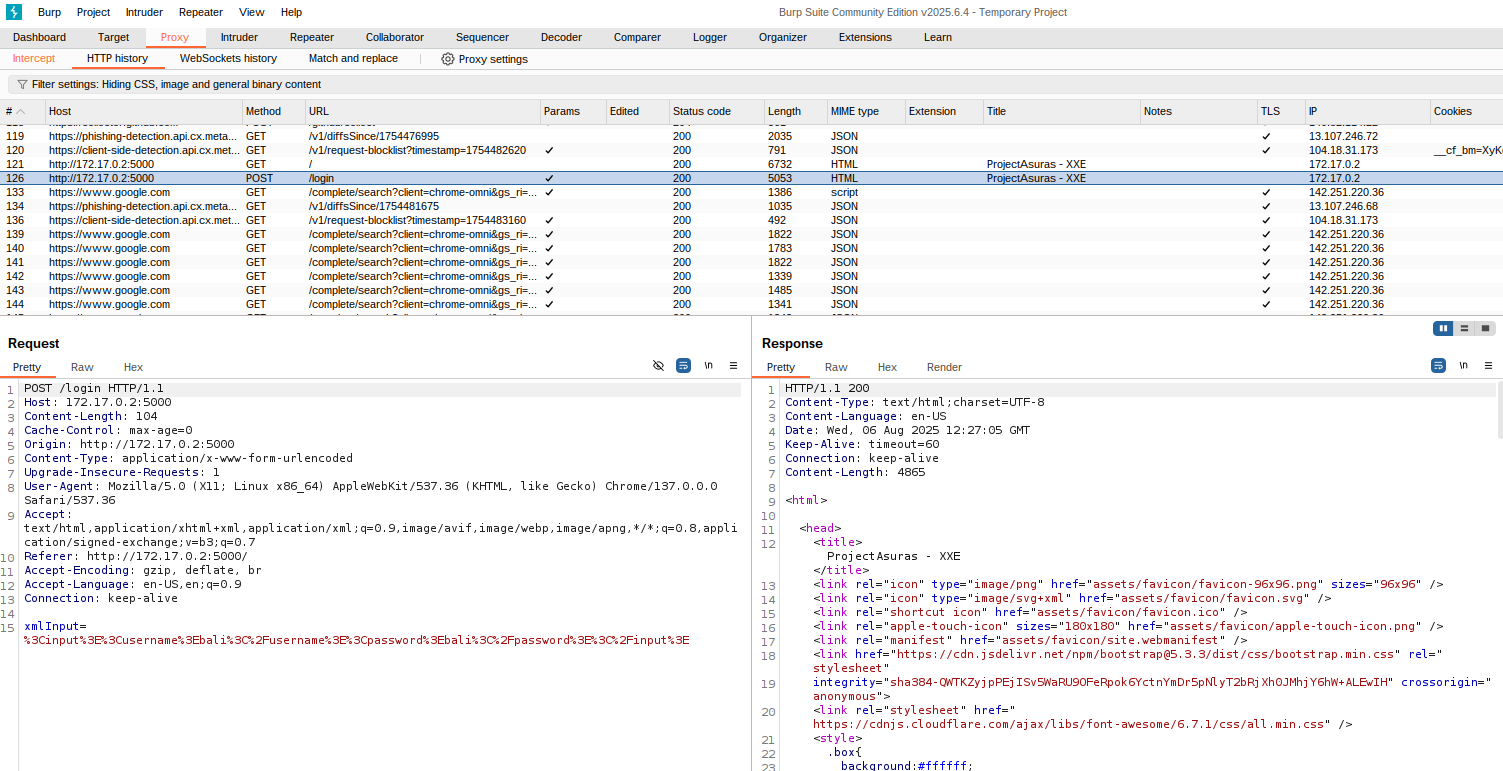Select row 134 diffsSince/1754481675

pos(751,206)
